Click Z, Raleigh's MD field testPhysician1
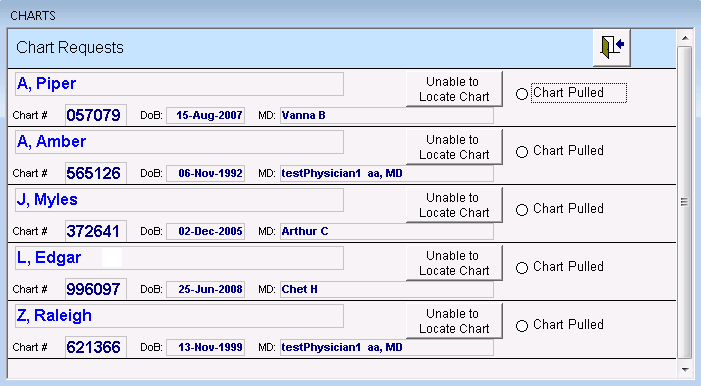 pos(387,347)
